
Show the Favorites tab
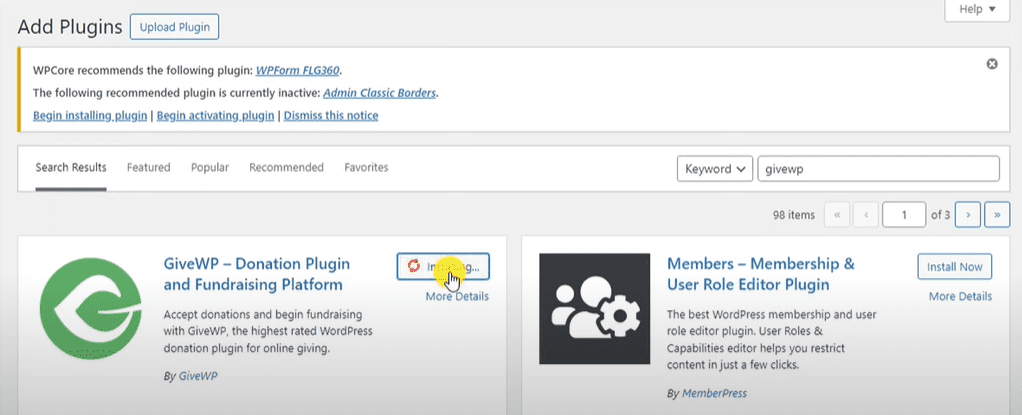coord(366,168)
